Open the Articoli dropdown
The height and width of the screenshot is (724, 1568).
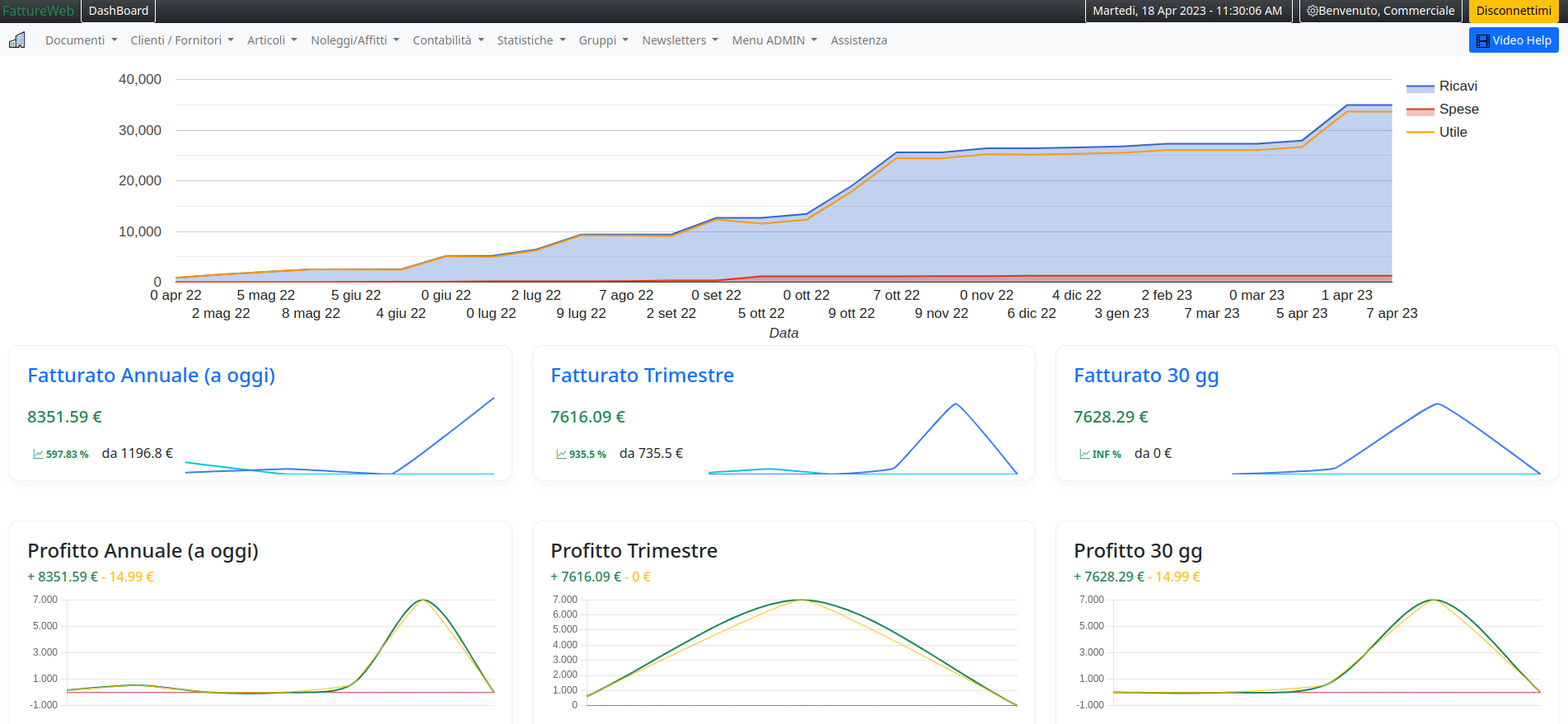tap(272, 40)
